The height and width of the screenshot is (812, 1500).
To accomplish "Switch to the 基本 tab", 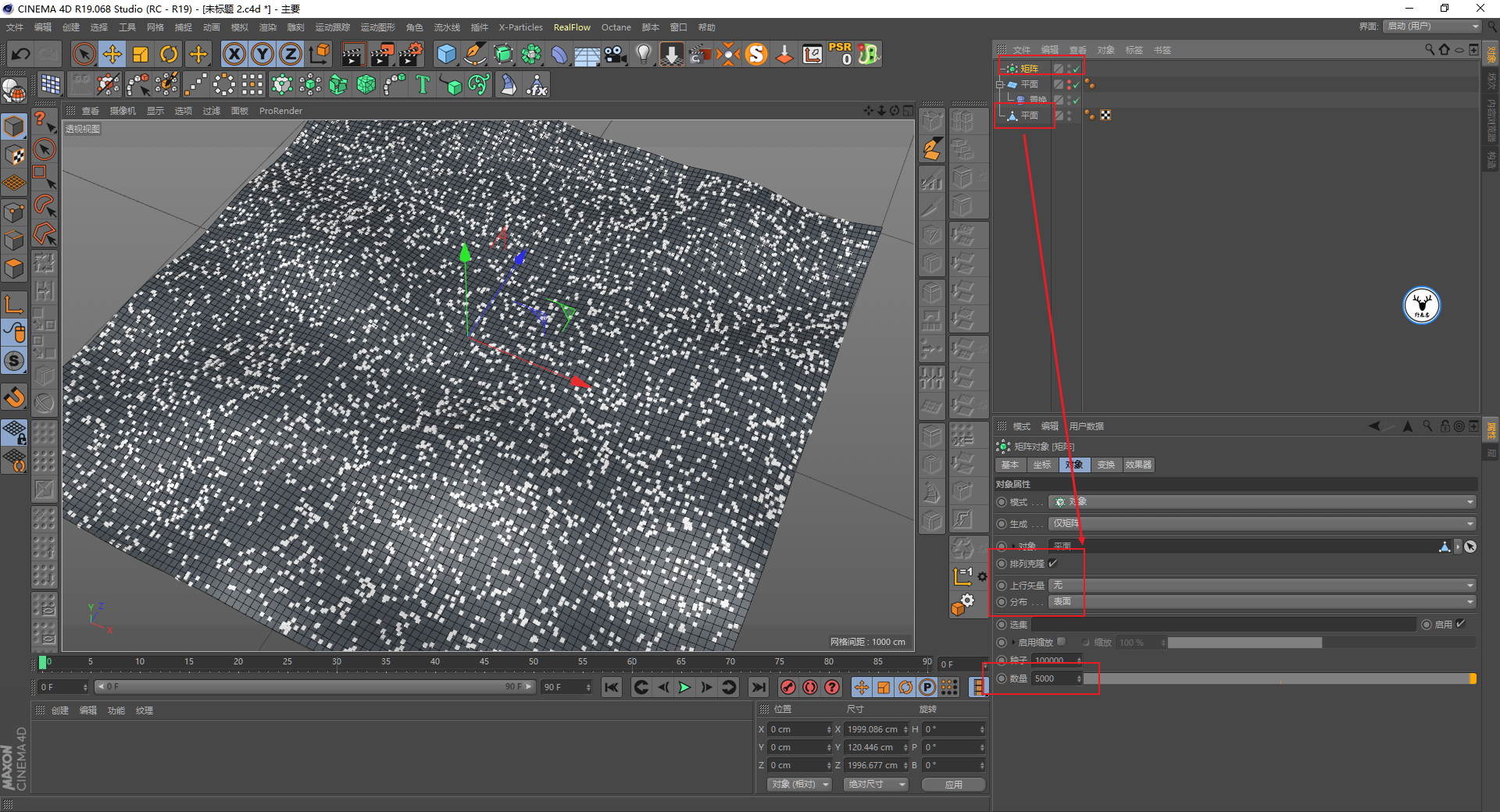I will click(1010, 465).
